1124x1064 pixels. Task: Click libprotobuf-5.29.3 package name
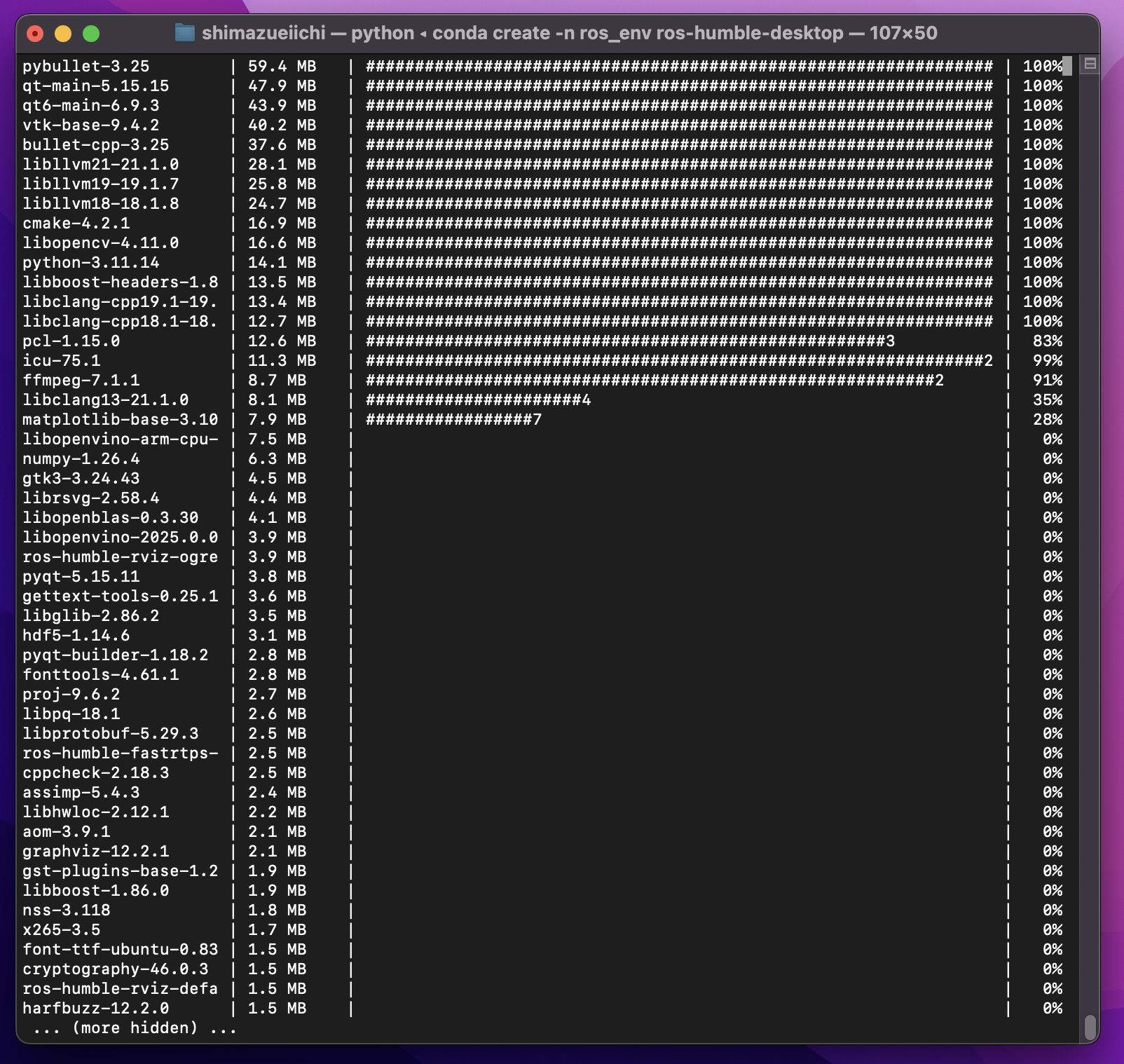pyautogui.click(x=110, y=733)
